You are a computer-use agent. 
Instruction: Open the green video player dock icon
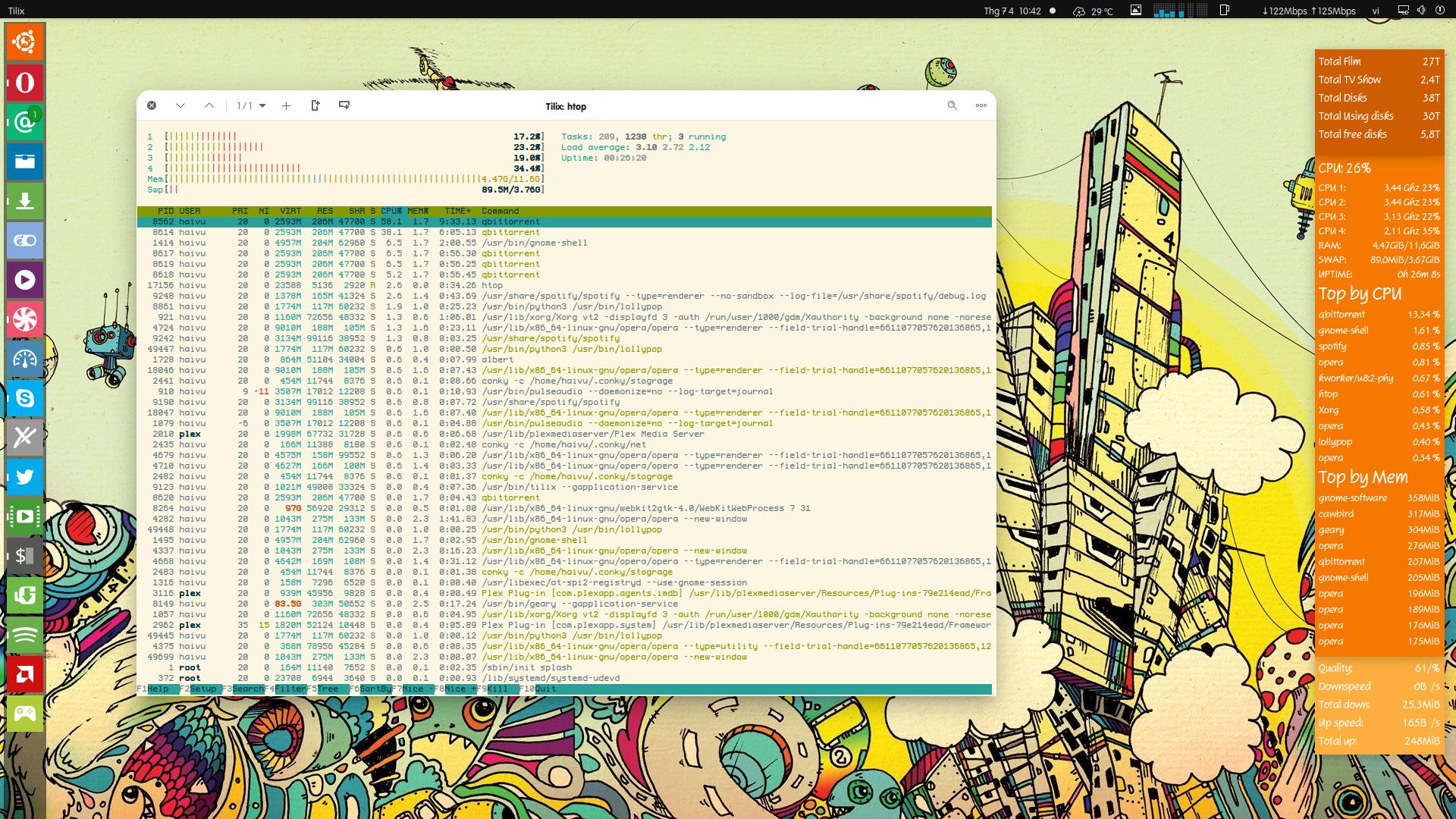pos(25,516)
